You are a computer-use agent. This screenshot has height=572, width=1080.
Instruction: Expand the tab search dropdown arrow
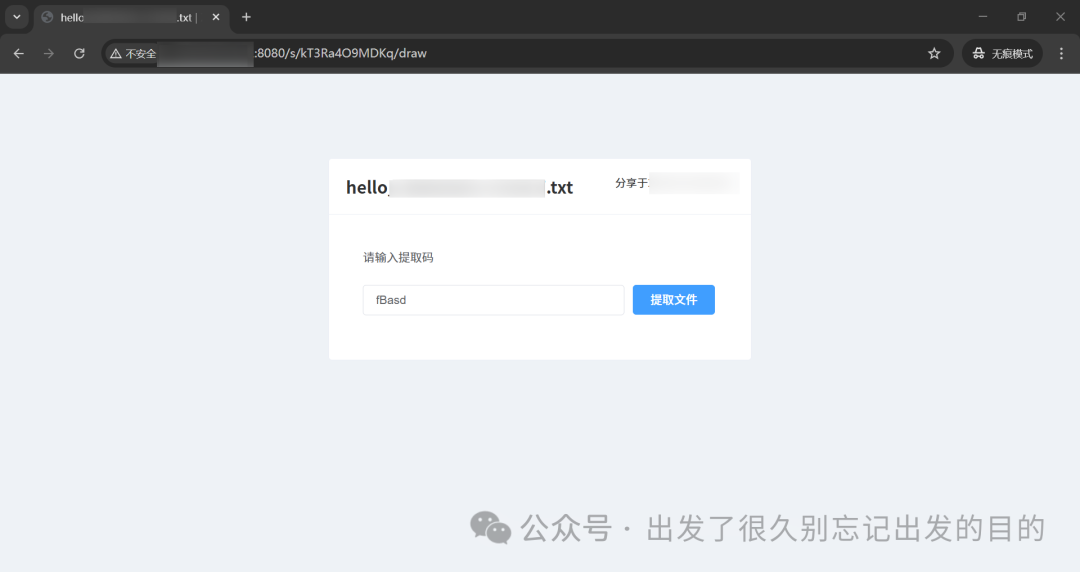point(17,17)
